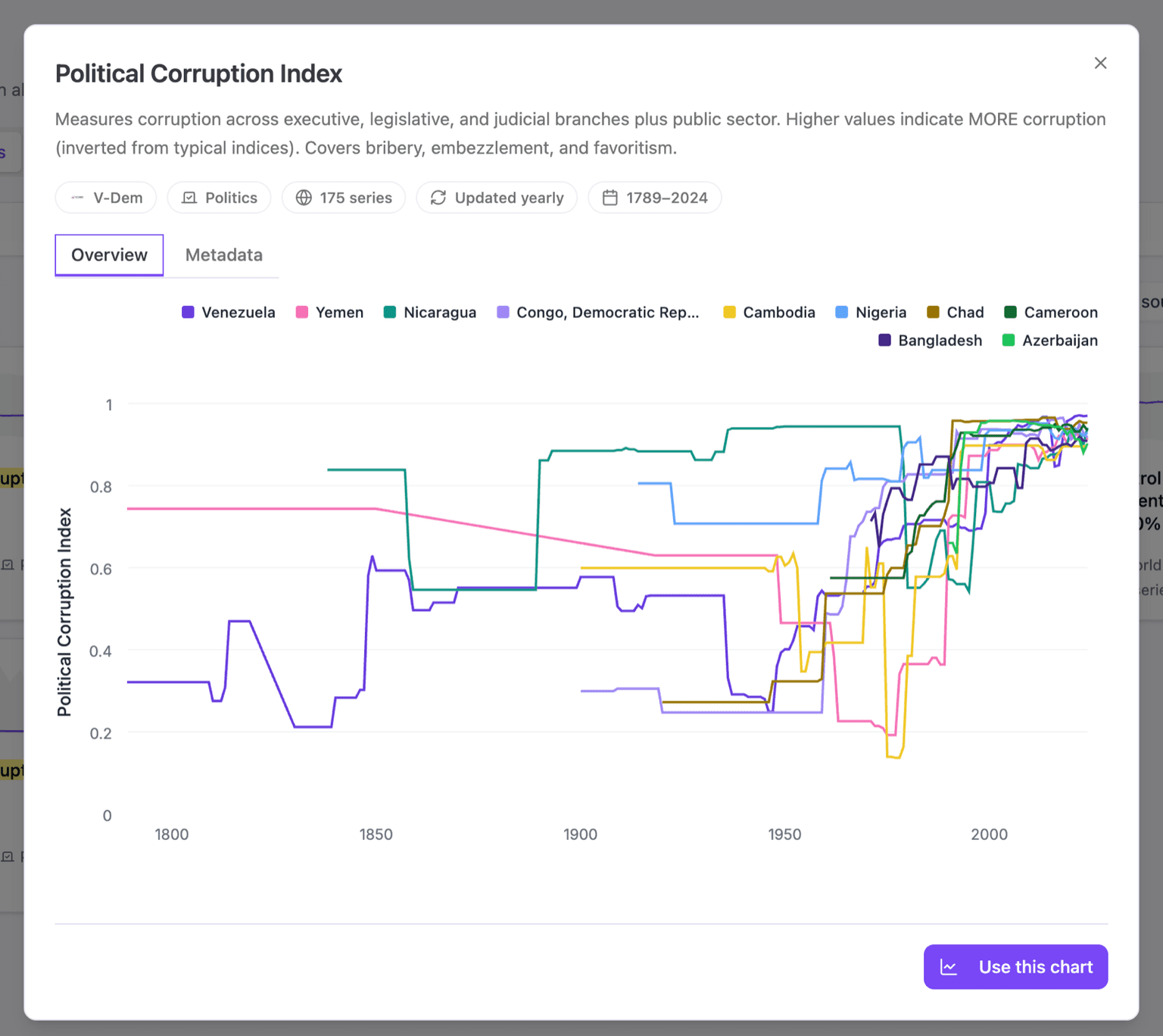Click the 1850 x-axis tick label
The height and width of the screenshot is (1036, 1163).
(x=376, y=835)
